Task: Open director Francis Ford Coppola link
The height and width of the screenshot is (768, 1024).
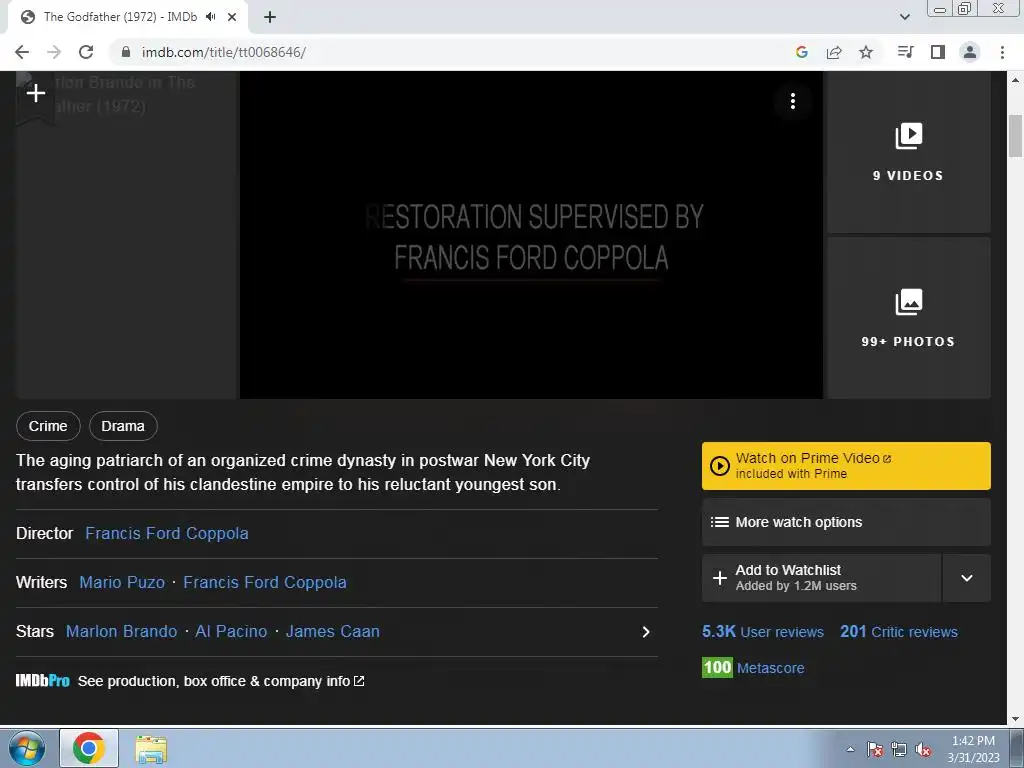Action: point(167,534)
